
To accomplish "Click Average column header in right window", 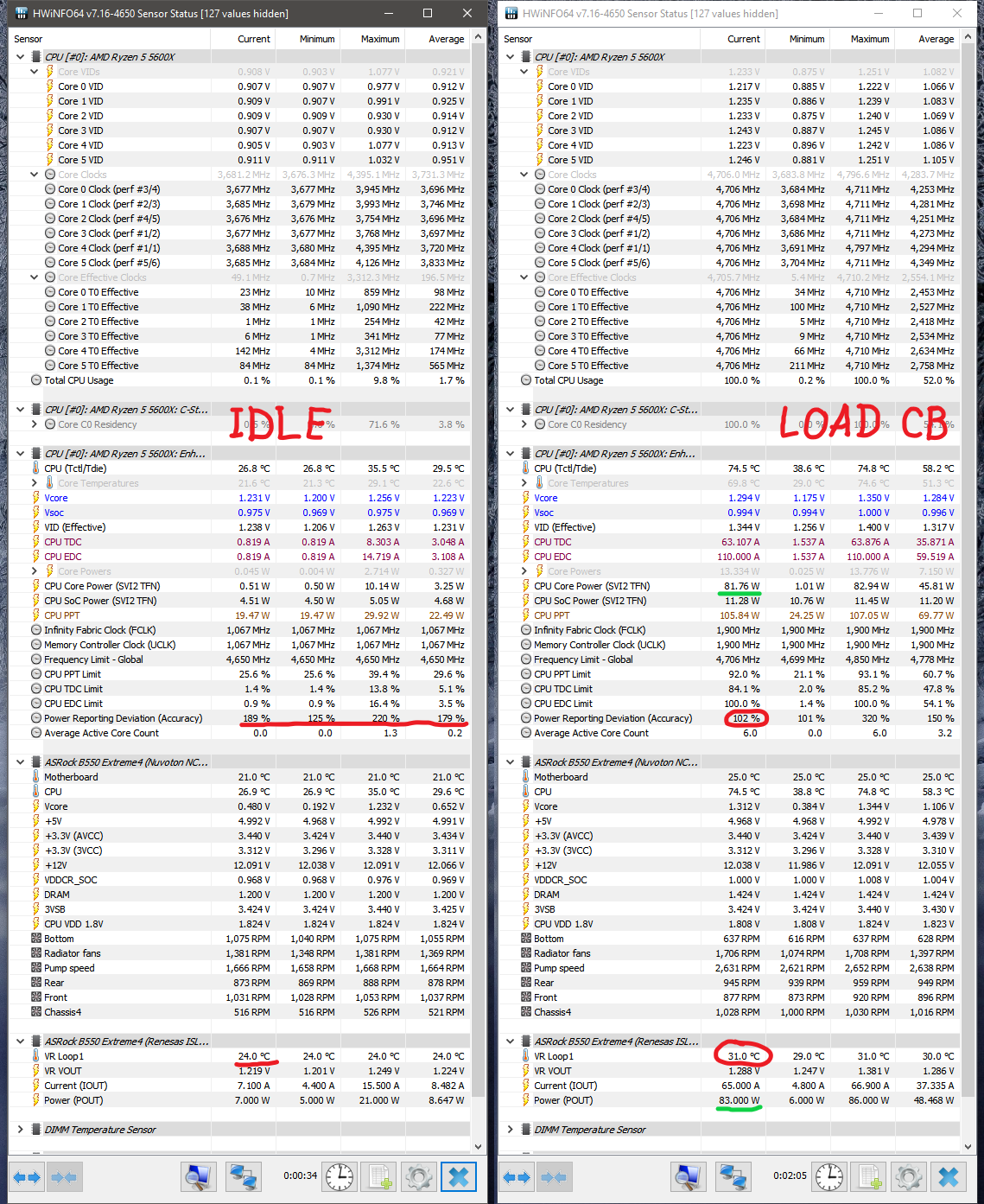I will tap(927, 39).
